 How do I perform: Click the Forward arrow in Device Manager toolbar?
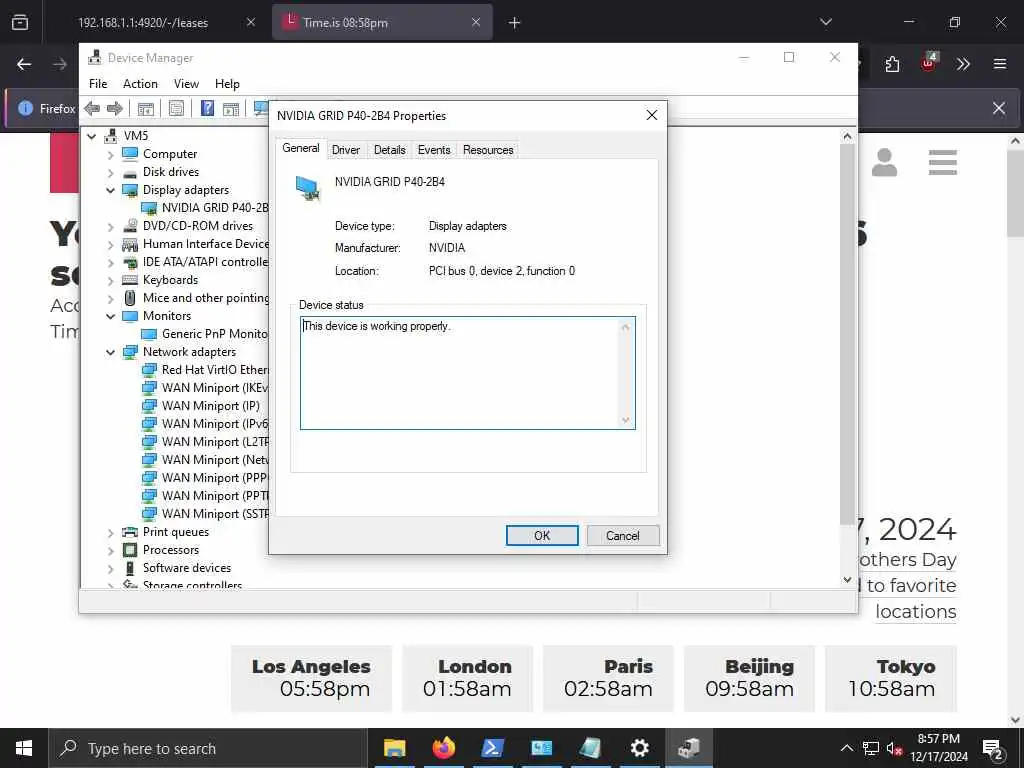click(115, 108)
